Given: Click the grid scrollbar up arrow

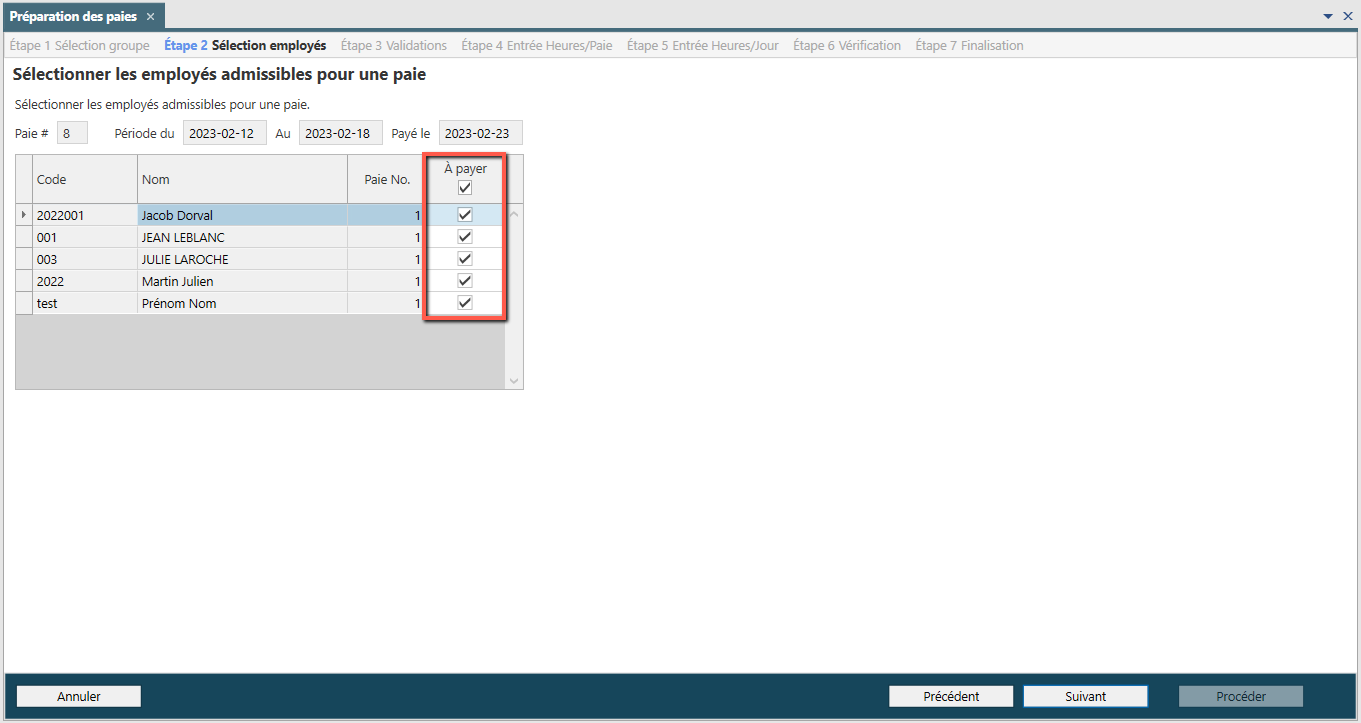Looking at the screenshot, I should pos(514,213).
